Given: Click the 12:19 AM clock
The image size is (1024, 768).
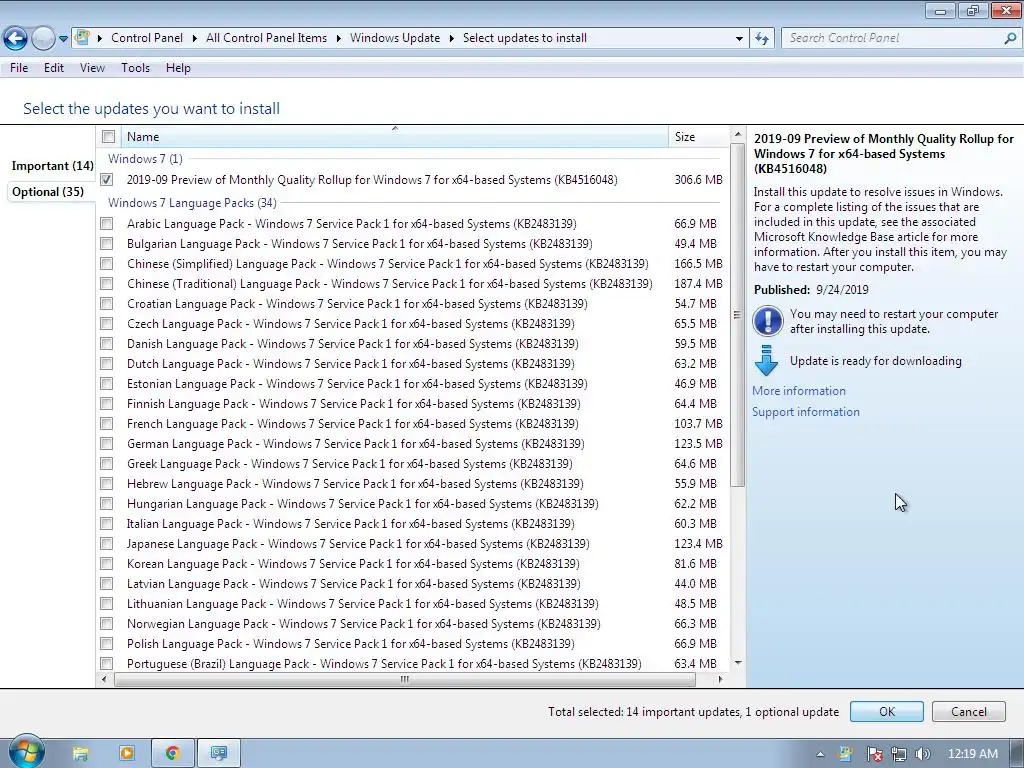Looking at the screenshot, I should [972, 754].
